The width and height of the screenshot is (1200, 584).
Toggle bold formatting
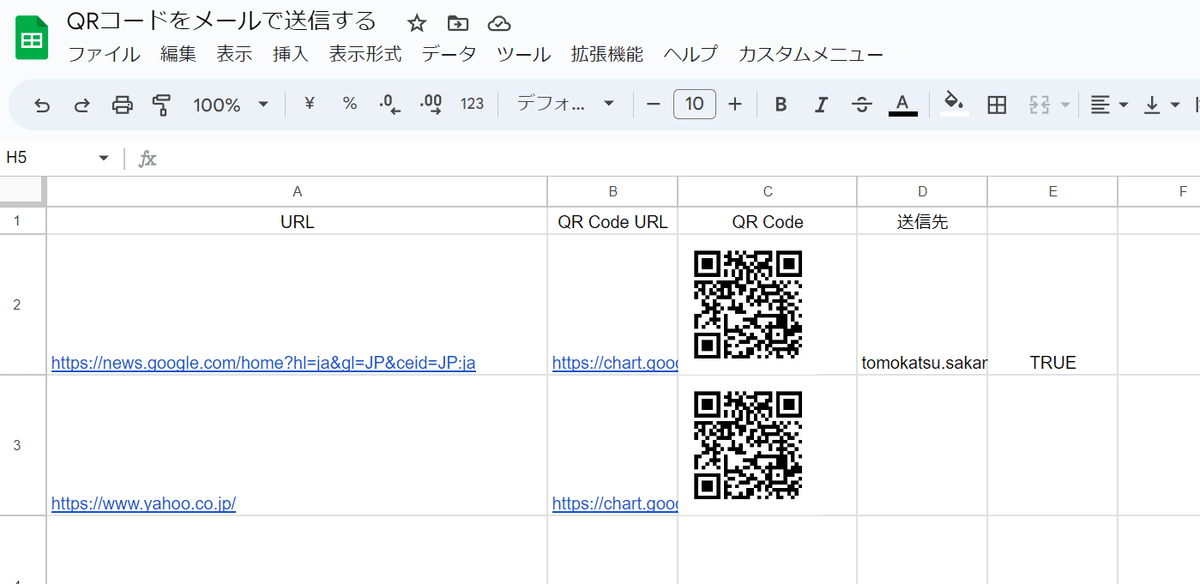click(781, 104)
